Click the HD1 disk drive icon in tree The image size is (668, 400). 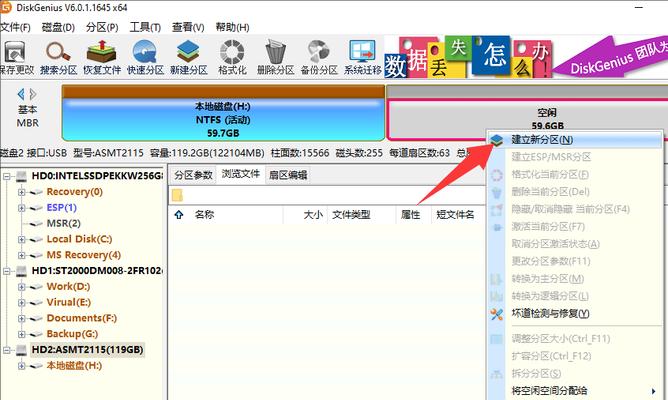click(21, 271)
